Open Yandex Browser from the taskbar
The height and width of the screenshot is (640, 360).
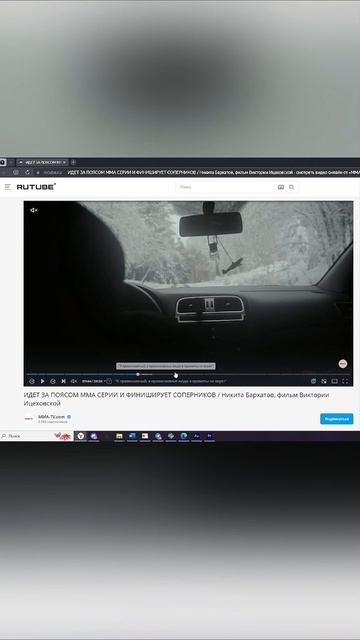point(81,436)
